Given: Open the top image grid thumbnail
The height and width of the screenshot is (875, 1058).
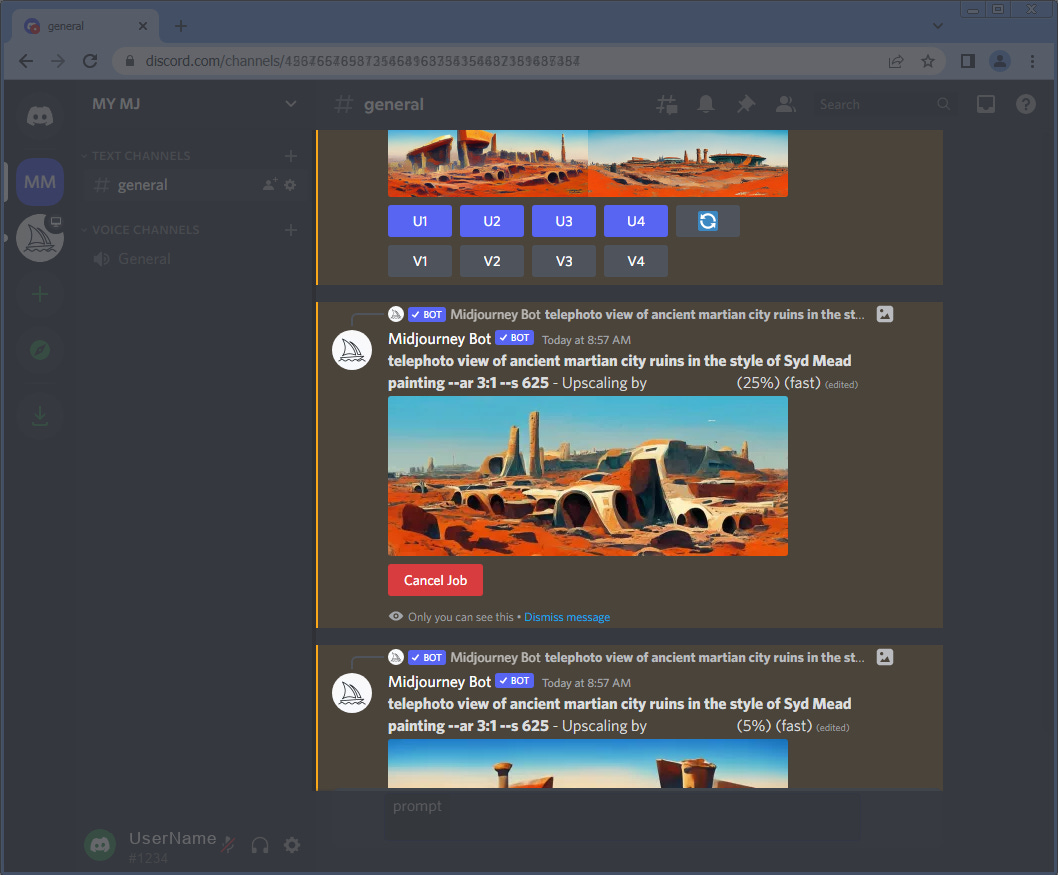Looking at the screenshot, I should (x=588, y=163).
